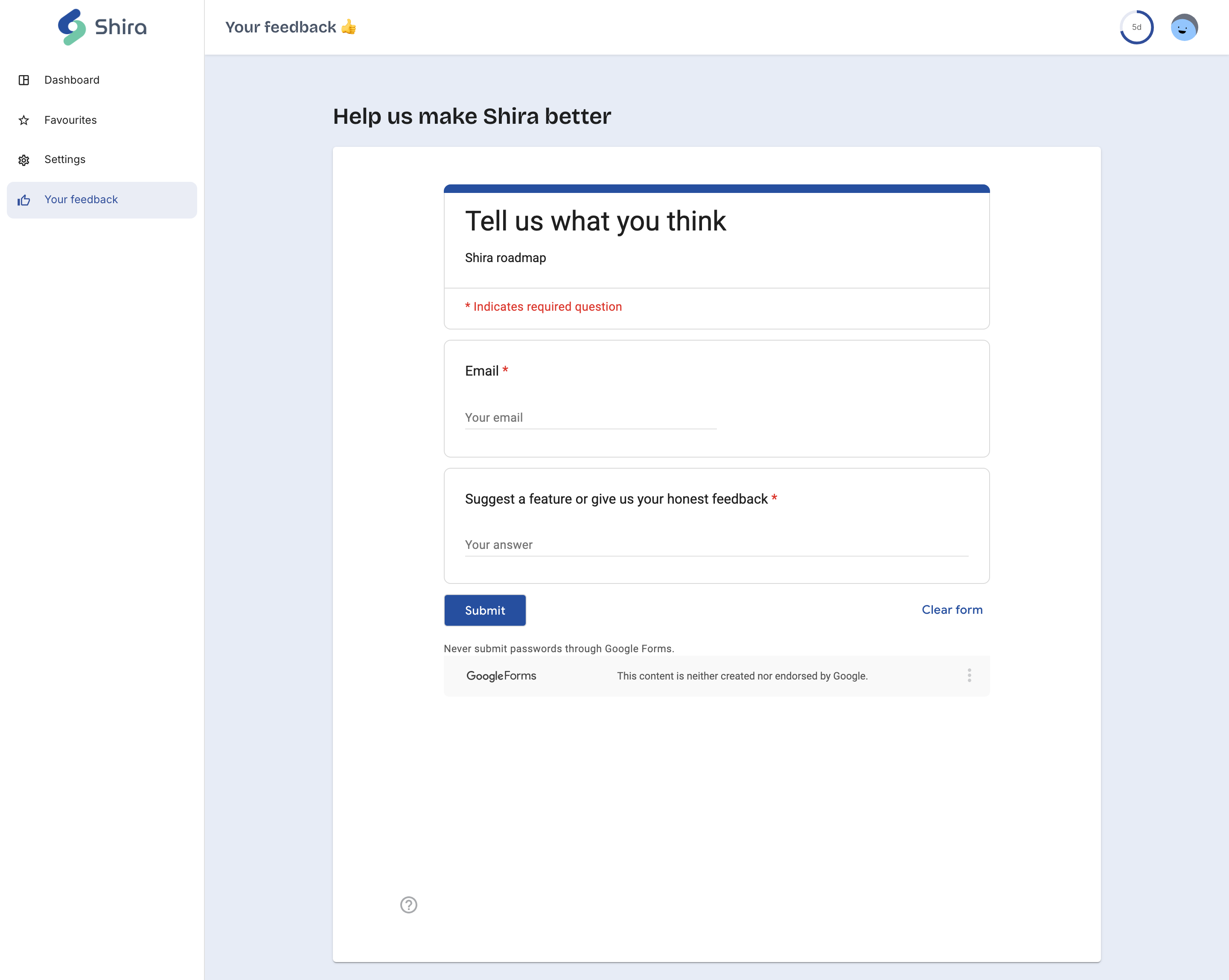
Task: Focus the Your answer feedback field
Action: pos(716,545)
